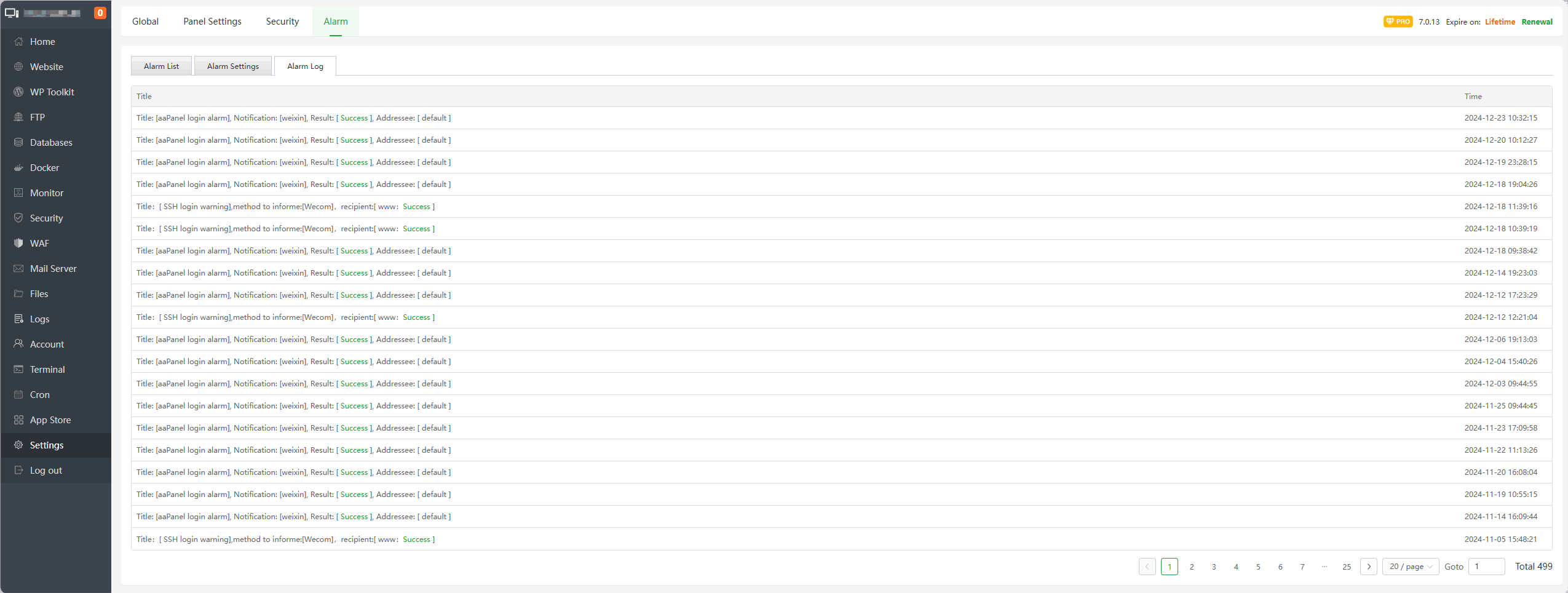Go to next page with right chevron
This screenshot has width=1568, height=593.
1368,567
